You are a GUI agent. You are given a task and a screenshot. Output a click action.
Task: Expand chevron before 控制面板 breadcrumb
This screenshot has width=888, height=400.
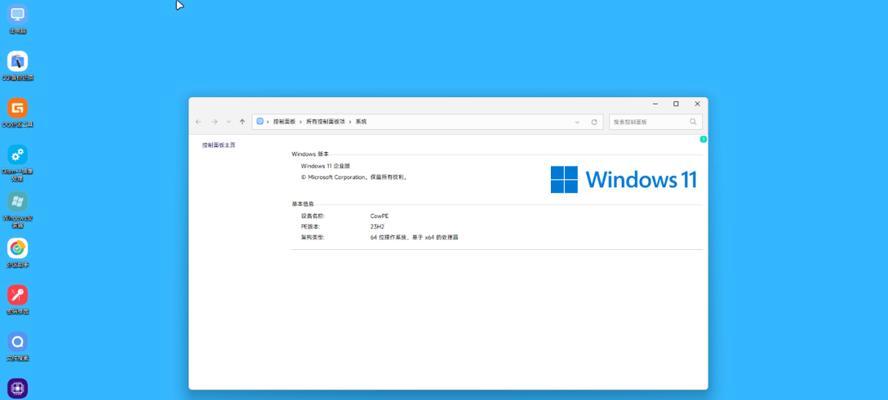268,122
